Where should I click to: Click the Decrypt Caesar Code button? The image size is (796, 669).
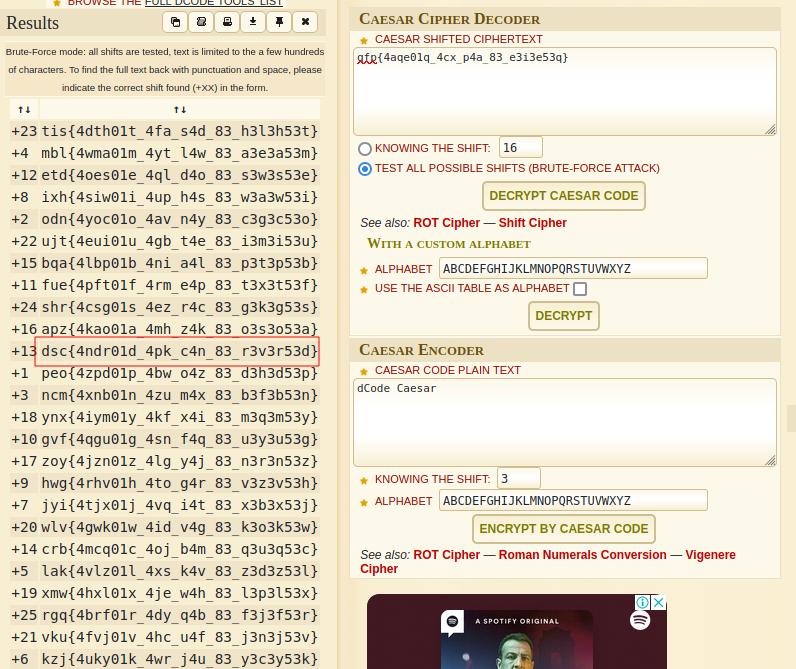563,196
